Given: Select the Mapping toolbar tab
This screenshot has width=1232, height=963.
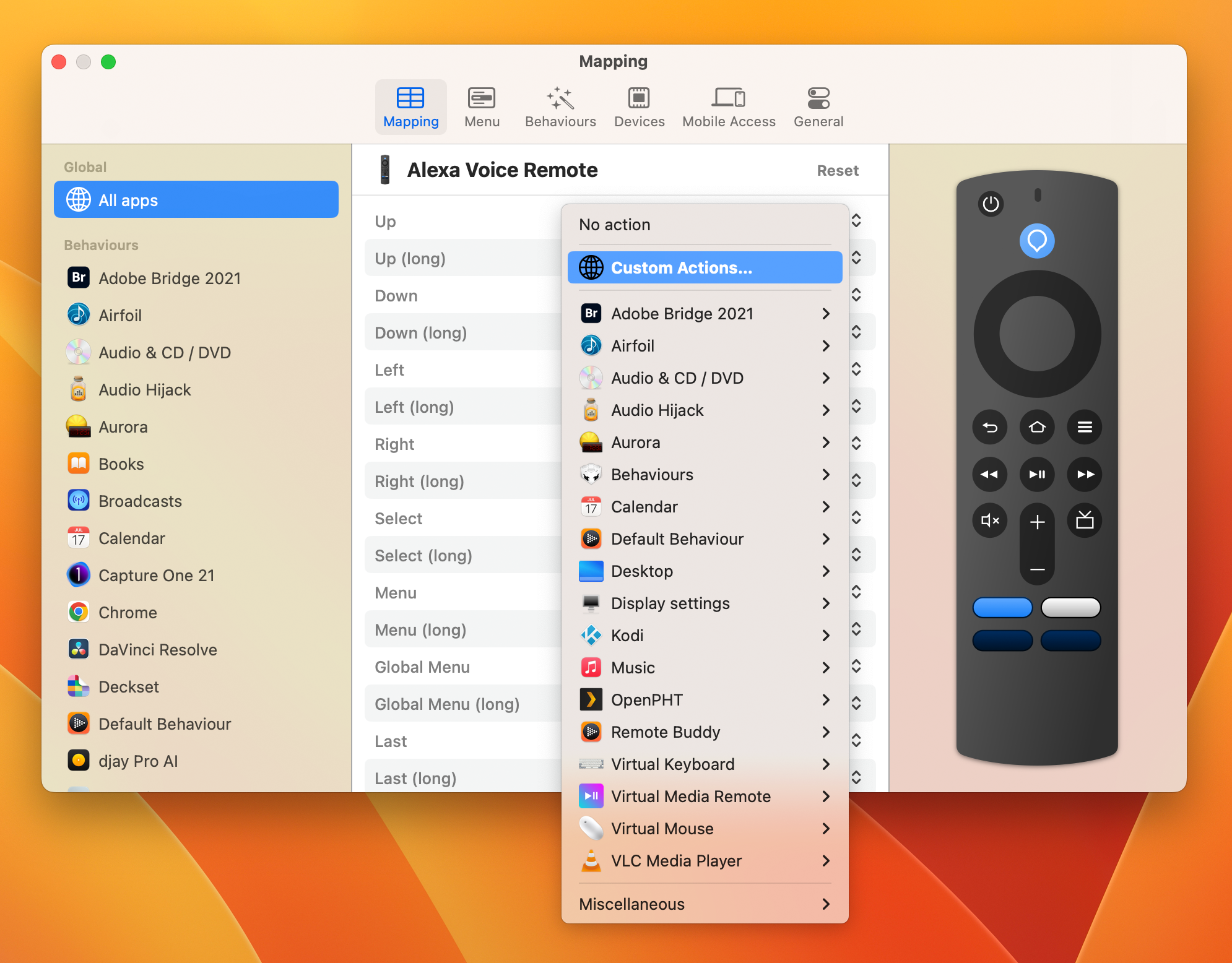Looking at the screenshot, I should pyautogui.click(x=410, y=107).
